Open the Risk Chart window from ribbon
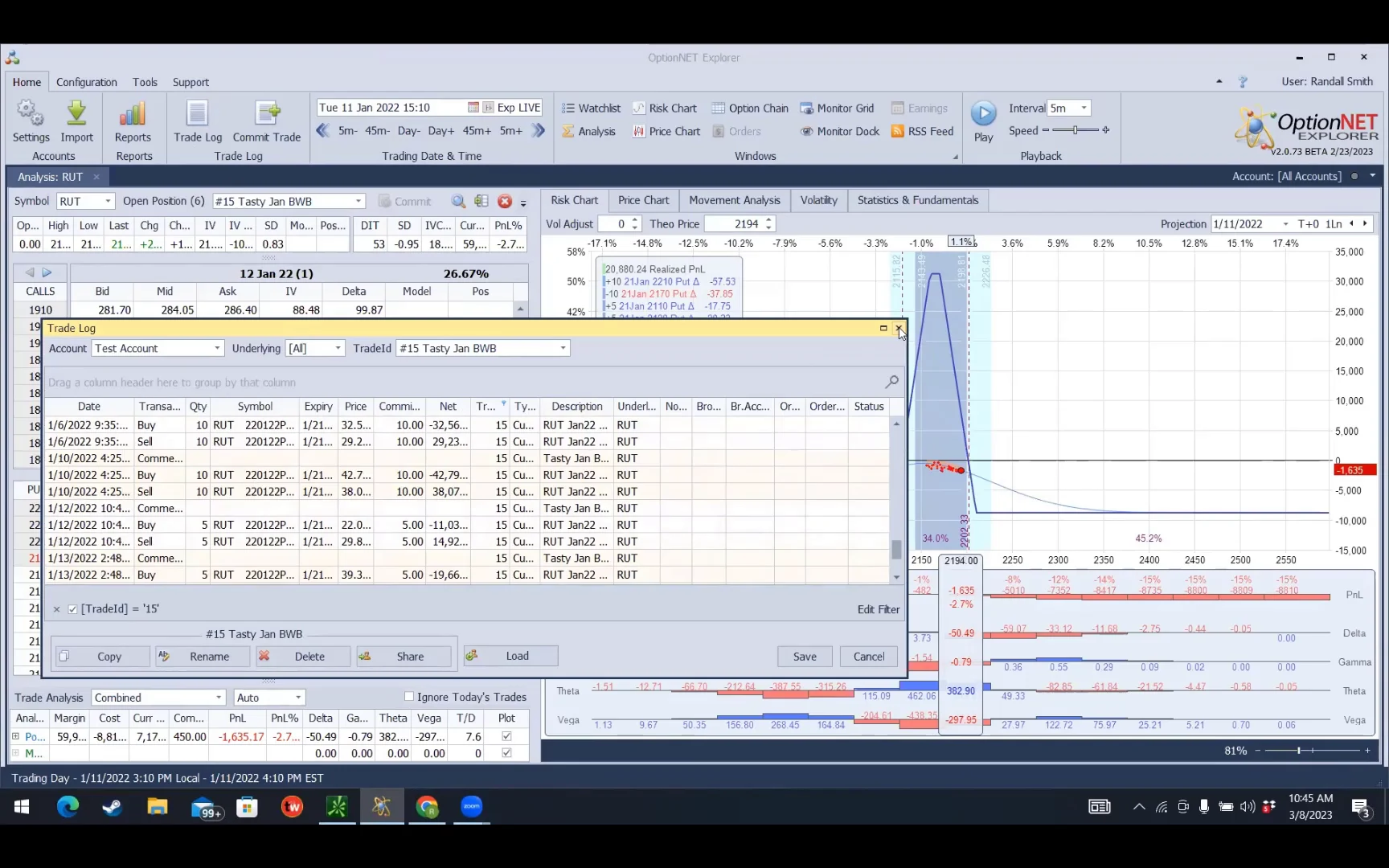 665,108
